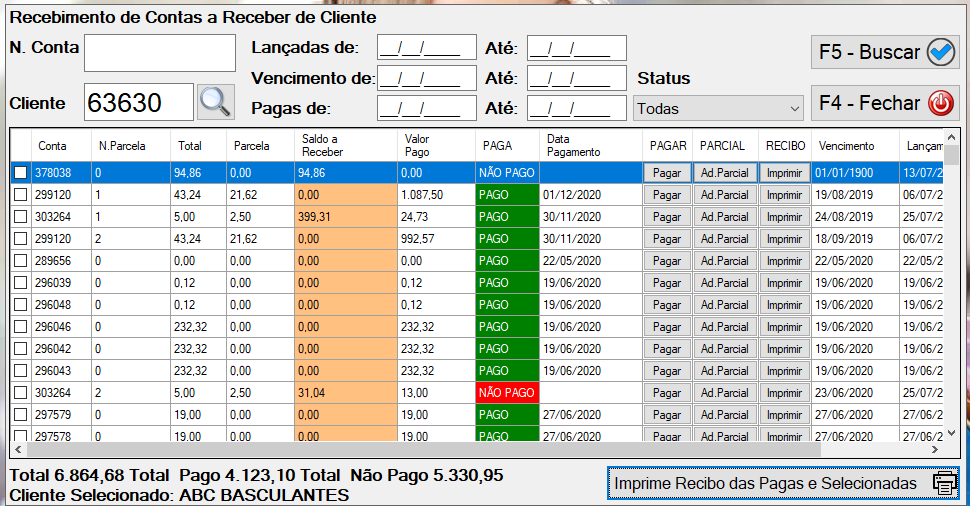Click the Cliente field containing 63630

click(139, 102)
